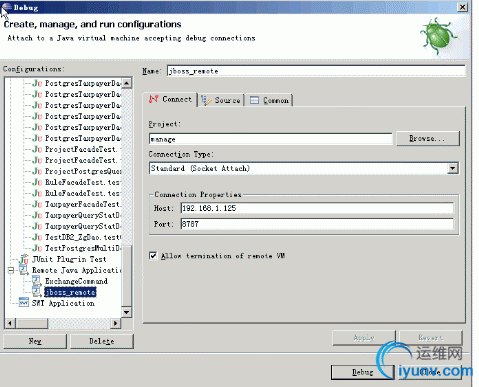Screen dimensions: 479x387
Task: Click the SWT Application icon
Action: (x=24, y=303)
